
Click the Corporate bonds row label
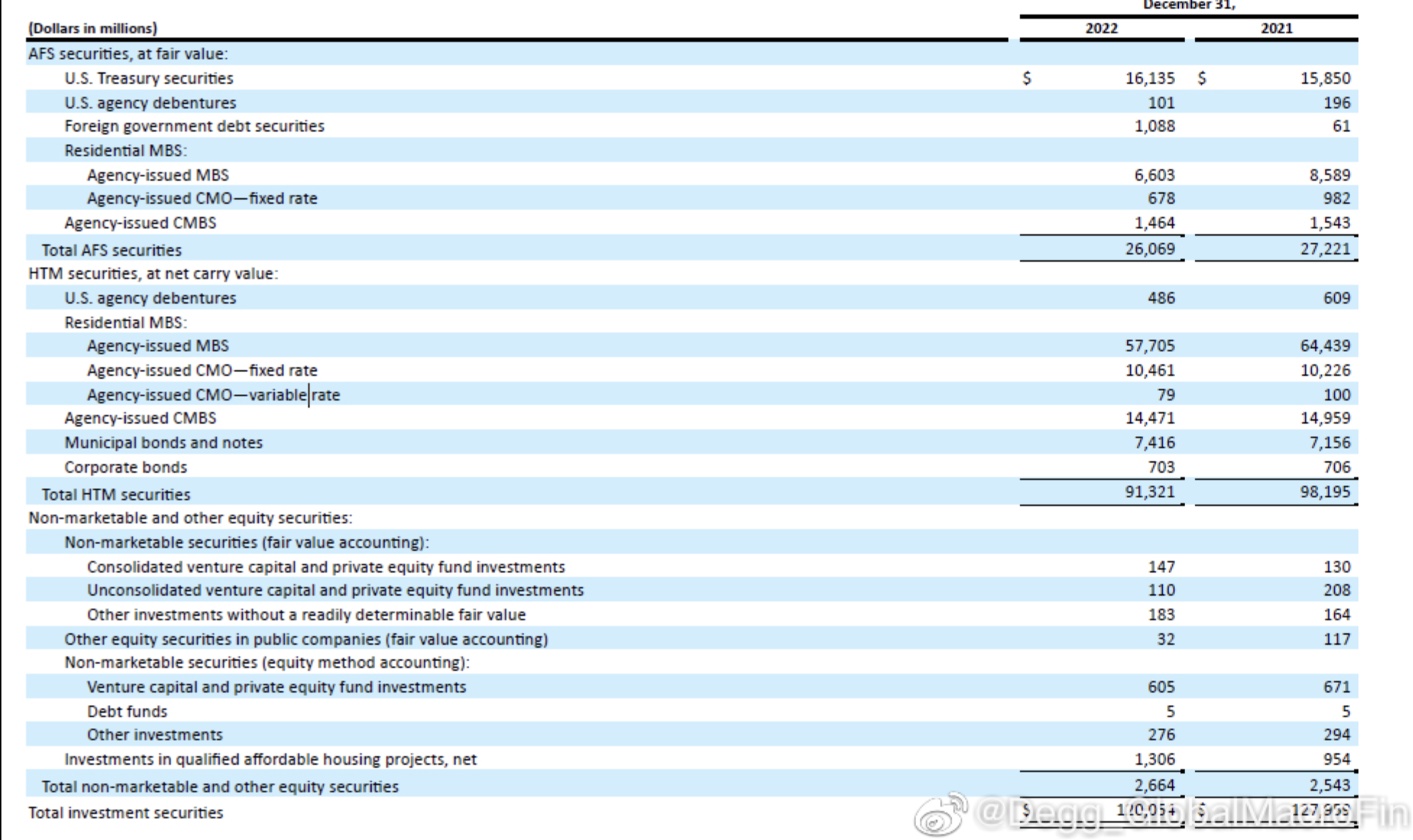coord(125,467)
